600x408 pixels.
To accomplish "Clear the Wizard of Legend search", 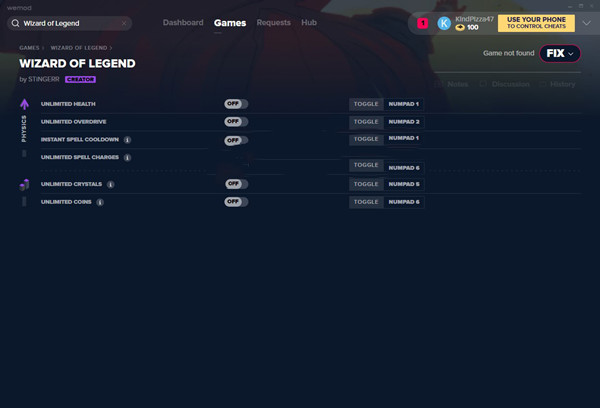I will coord(124,23).
